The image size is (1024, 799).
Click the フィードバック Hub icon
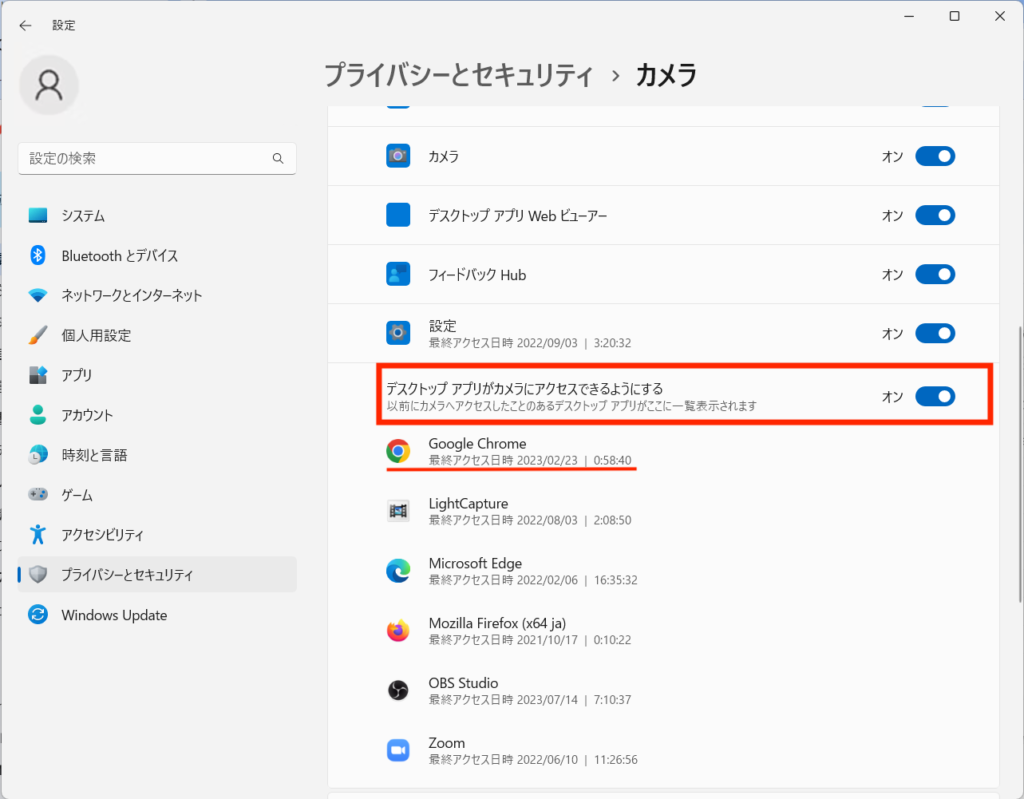tap(398, 275)
